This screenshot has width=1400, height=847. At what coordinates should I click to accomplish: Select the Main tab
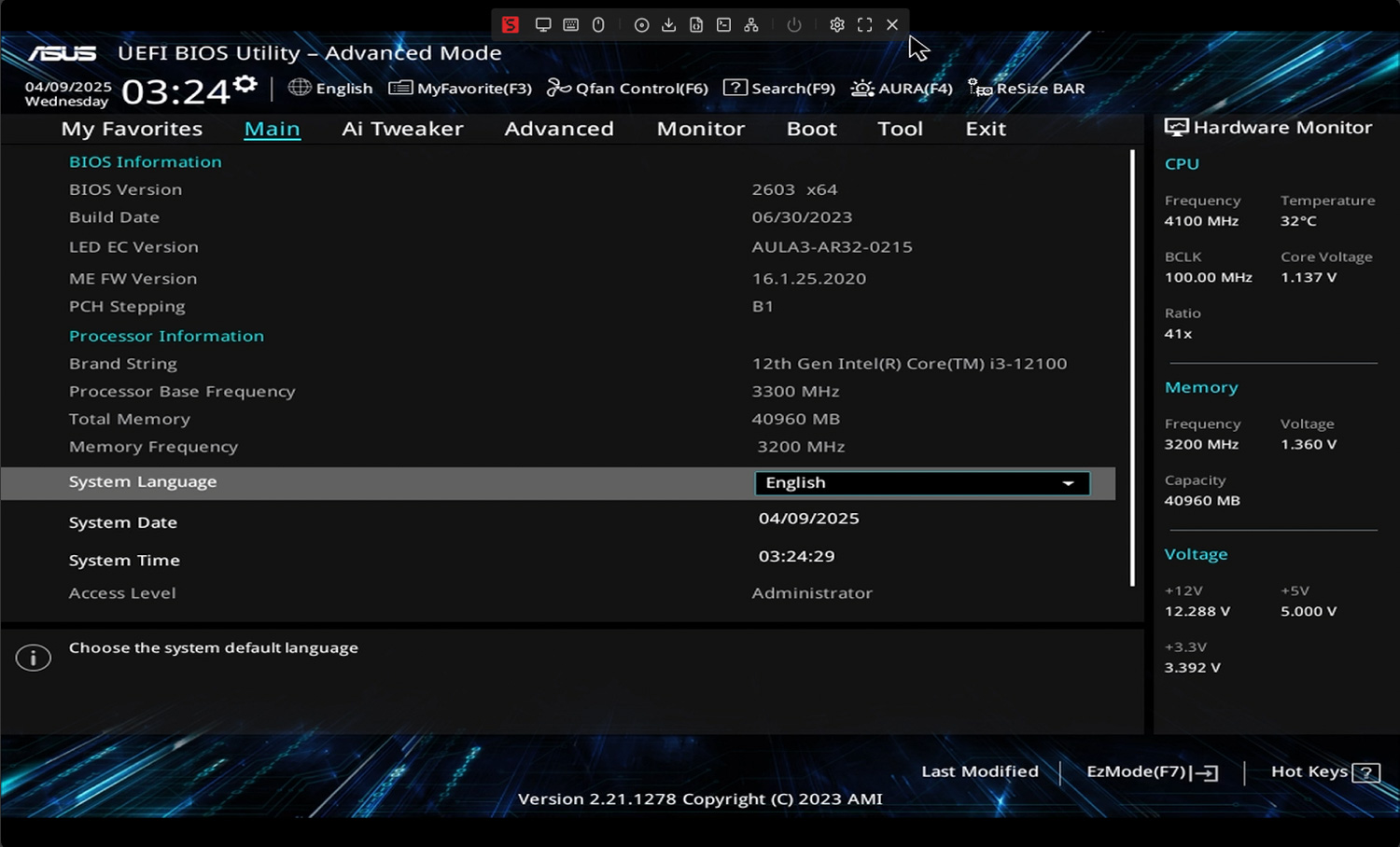point(272,129)
